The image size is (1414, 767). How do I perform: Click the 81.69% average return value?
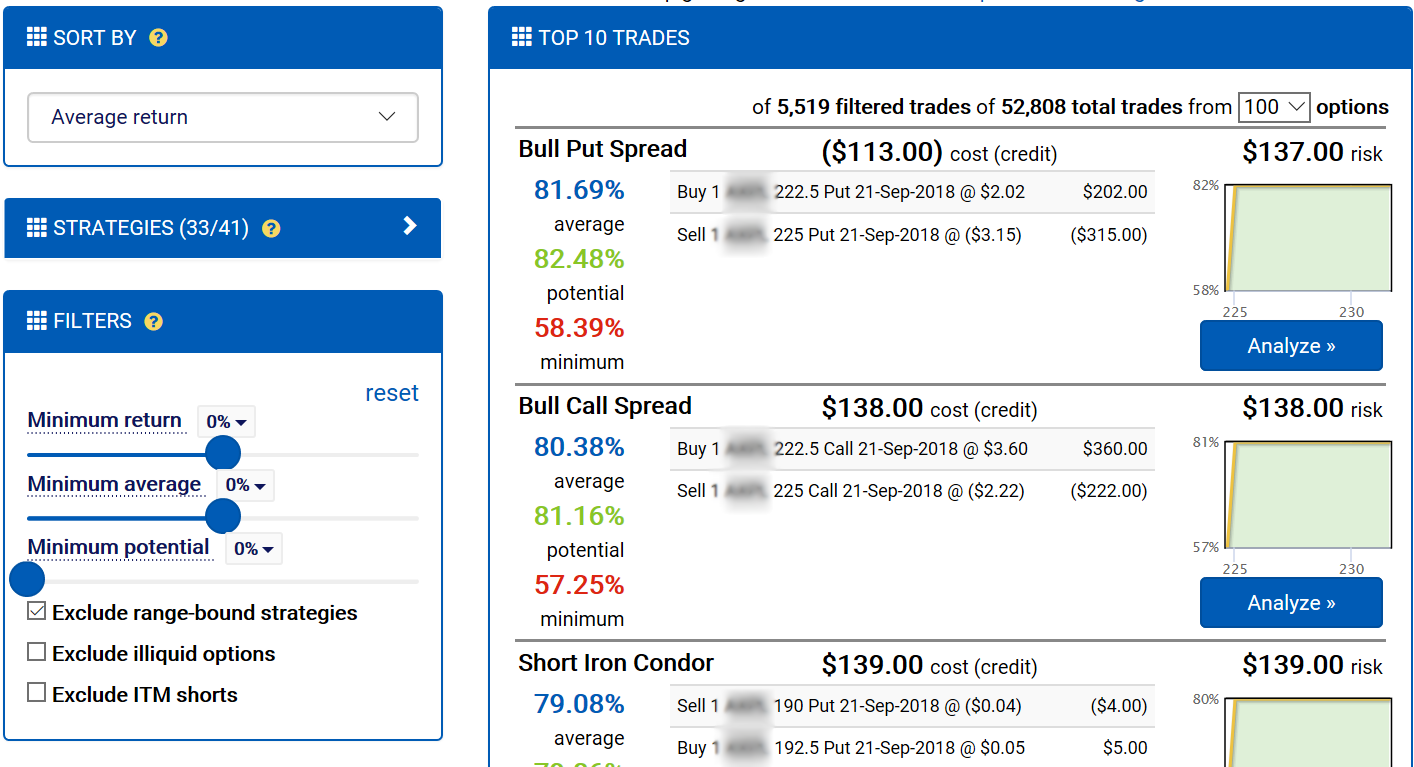(579, 190)
